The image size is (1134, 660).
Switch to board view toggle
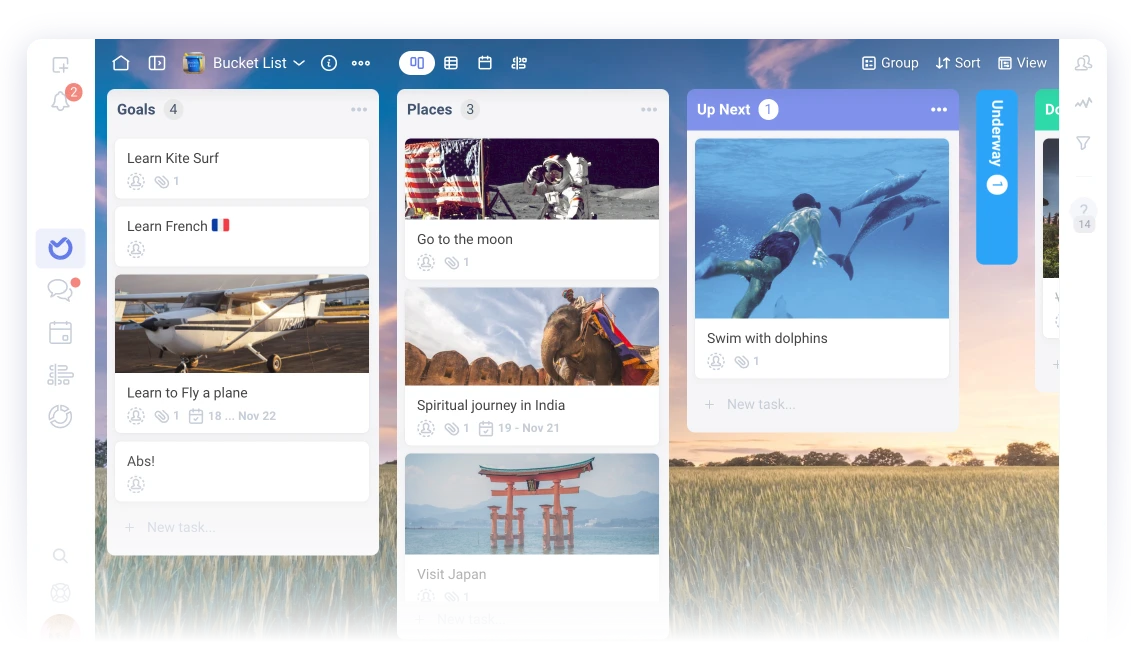tap(417, 63)
